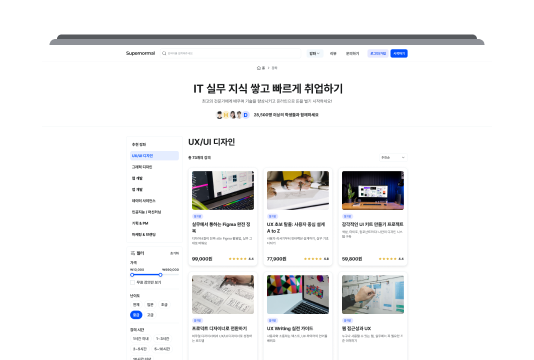This screenshot has height=360, width=534.
Task: Select the 3-6시간 duration chip
Action: (140, 349)
